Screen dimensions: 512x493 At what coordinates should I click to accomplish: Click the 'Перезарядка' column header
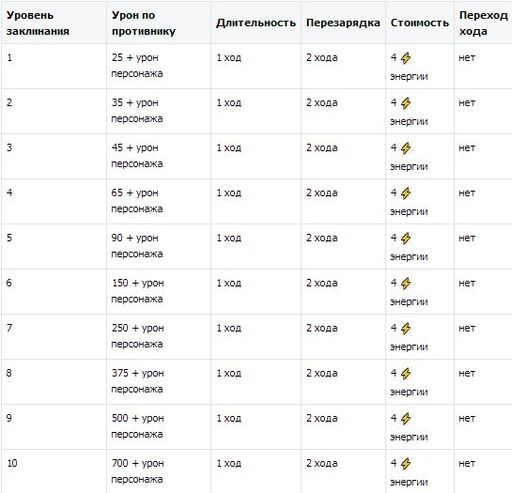[x=343, y=23]
